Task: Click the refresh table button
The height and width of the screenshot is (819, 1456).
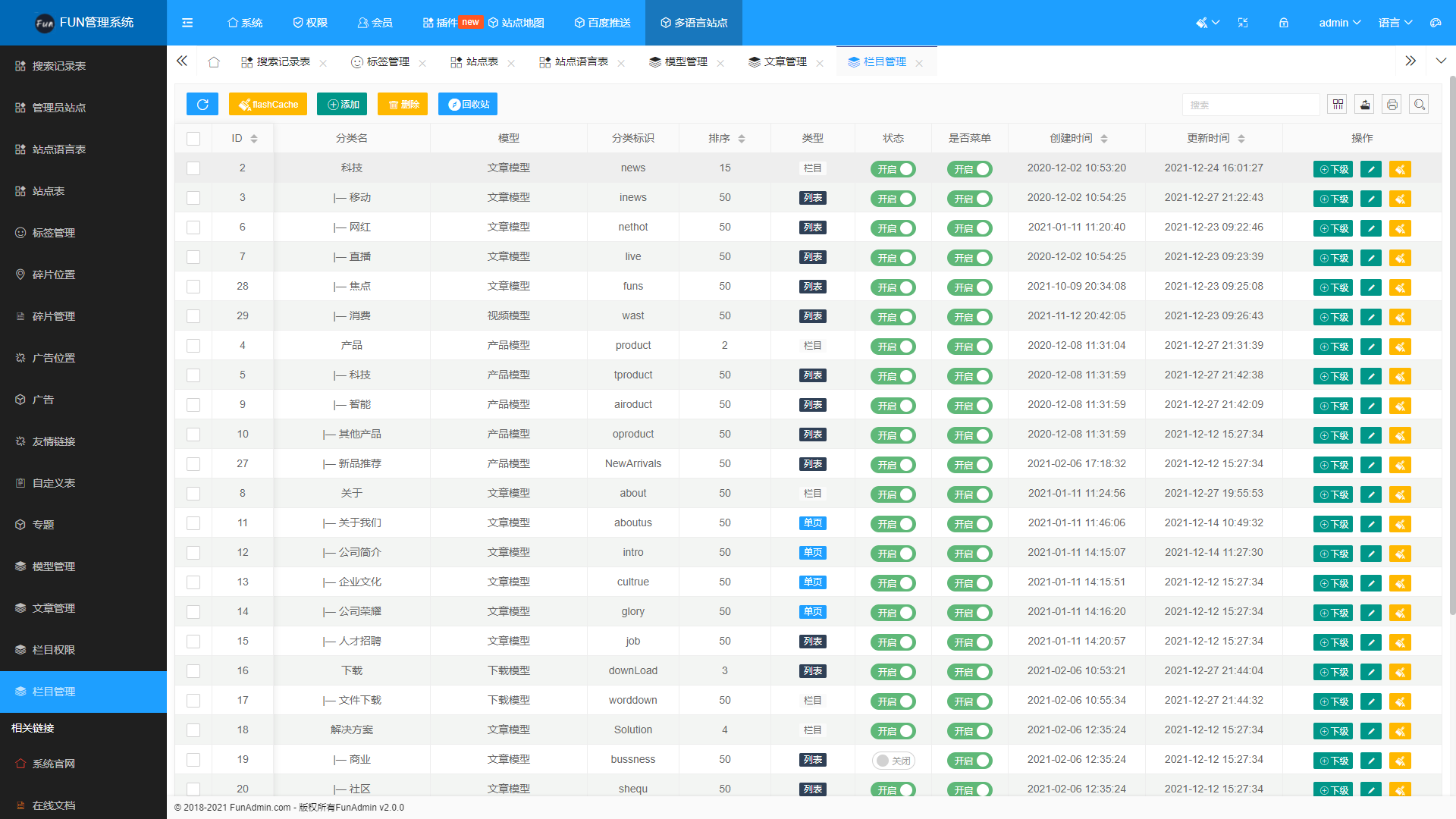Action: [202, 105]
